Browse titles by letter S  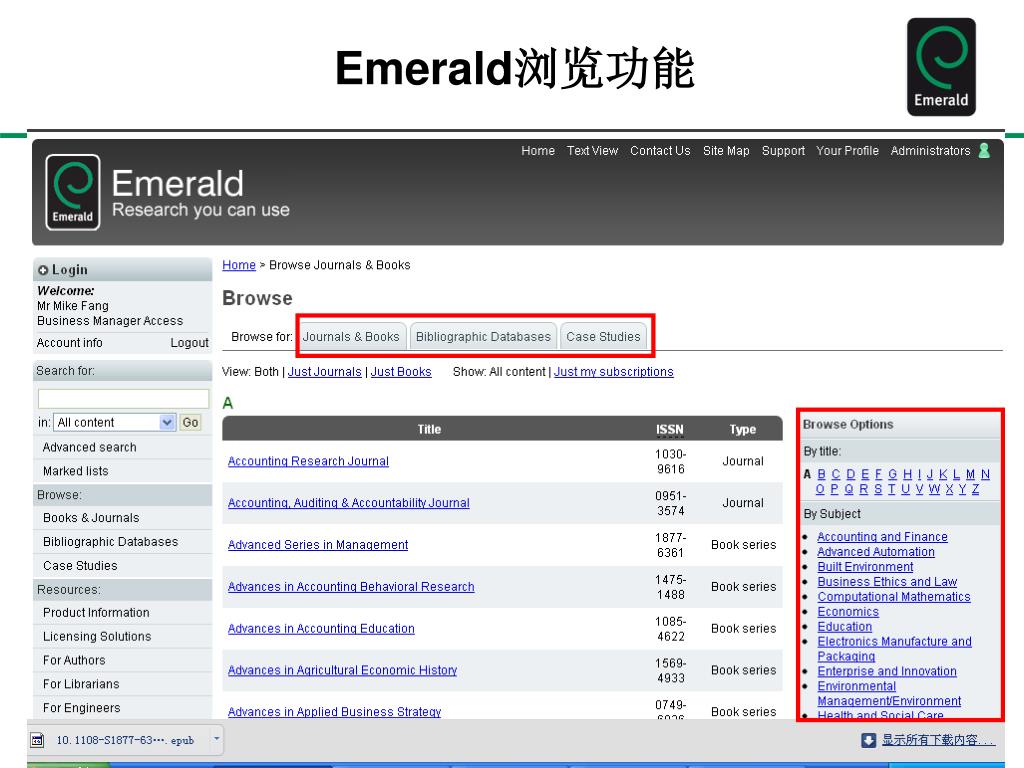click(x=878, y=489)
